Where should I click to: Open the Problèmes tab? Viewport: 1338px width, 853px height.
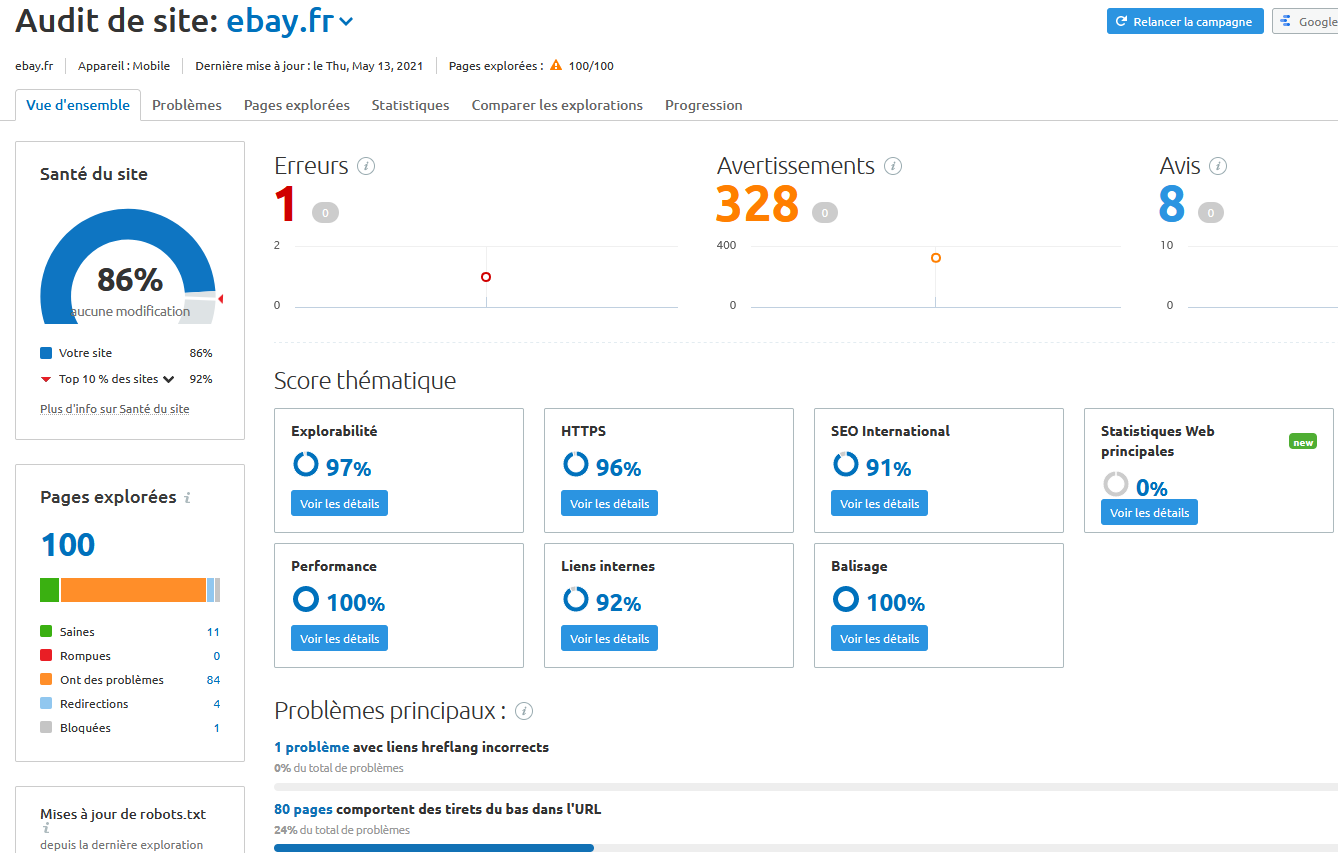(187, 105)
